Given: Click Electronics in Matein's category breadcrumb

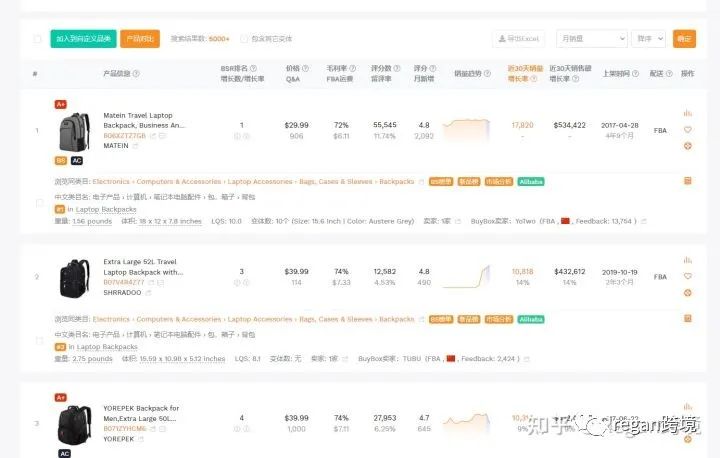Looking at the screenshot, I should [x=111, y=181].
